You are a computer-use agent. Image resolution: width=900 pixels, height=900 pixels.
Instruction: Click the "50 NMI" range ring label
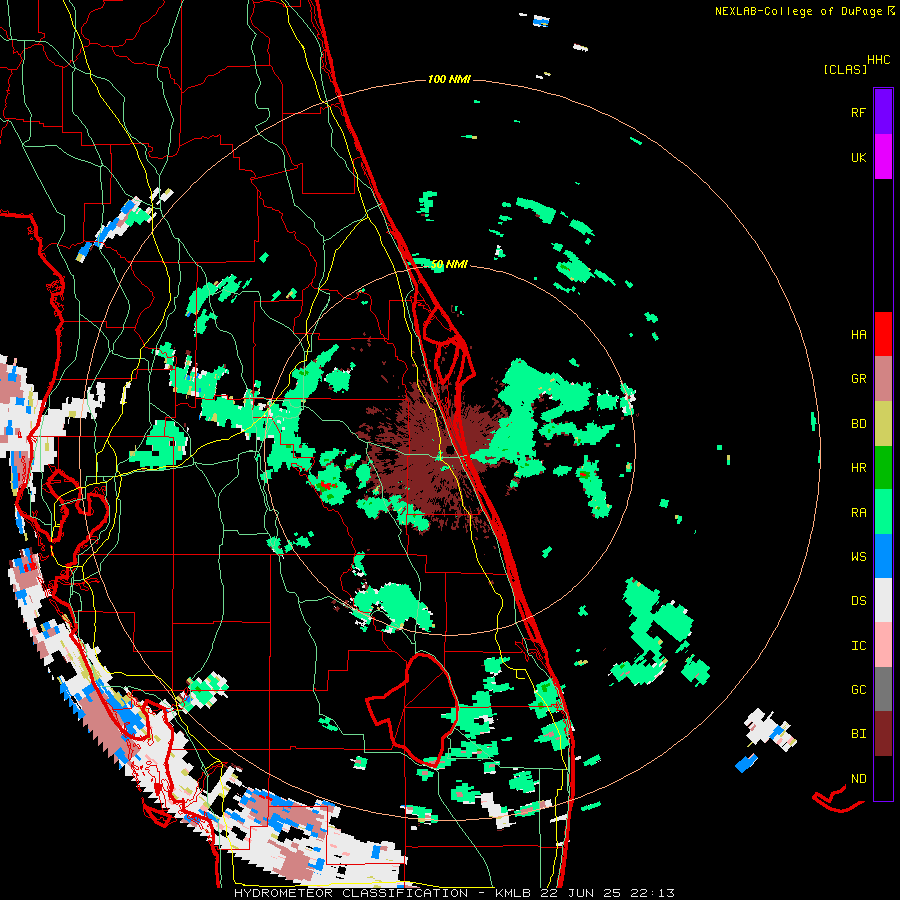(449, 265)
